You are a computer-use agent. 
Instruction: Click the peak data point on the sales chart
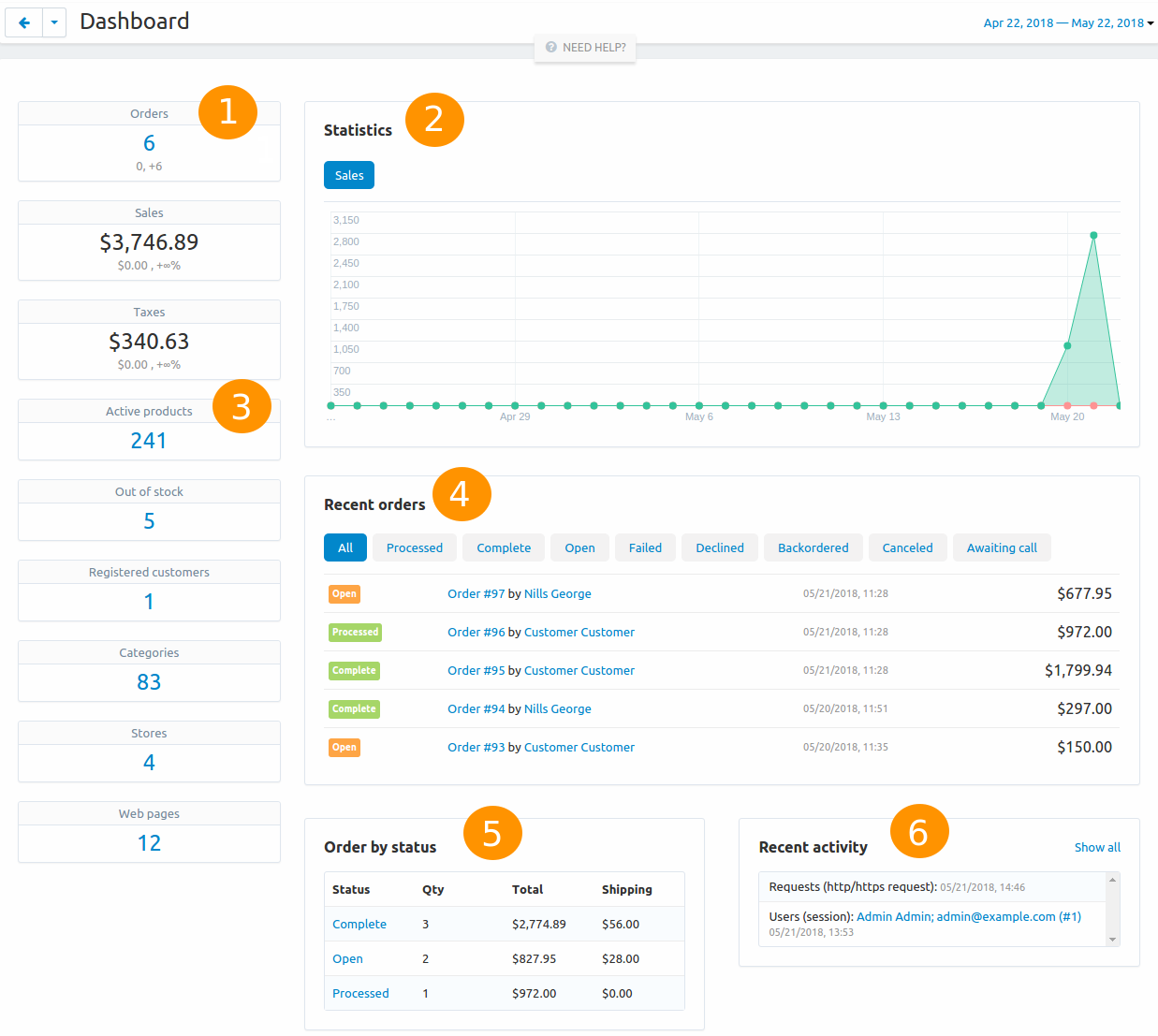(x=1093, y=235)
